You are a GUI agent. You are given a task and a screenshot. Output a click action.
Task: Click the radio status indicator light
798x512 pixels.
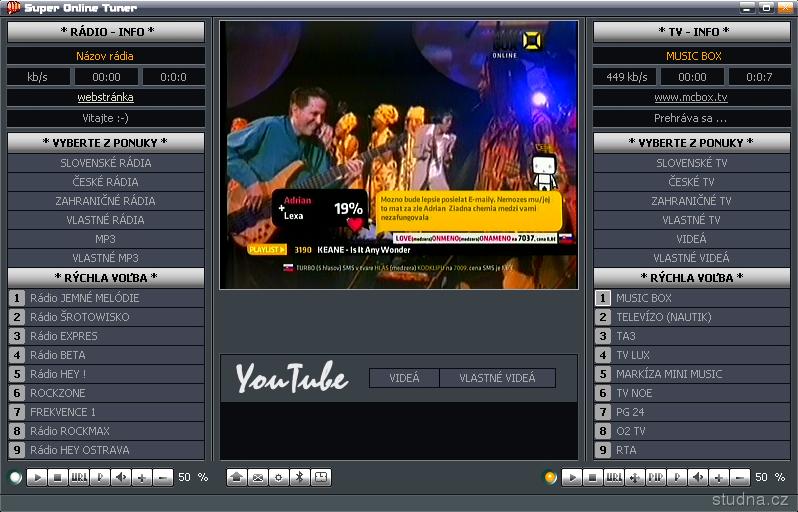coord(15,477)
